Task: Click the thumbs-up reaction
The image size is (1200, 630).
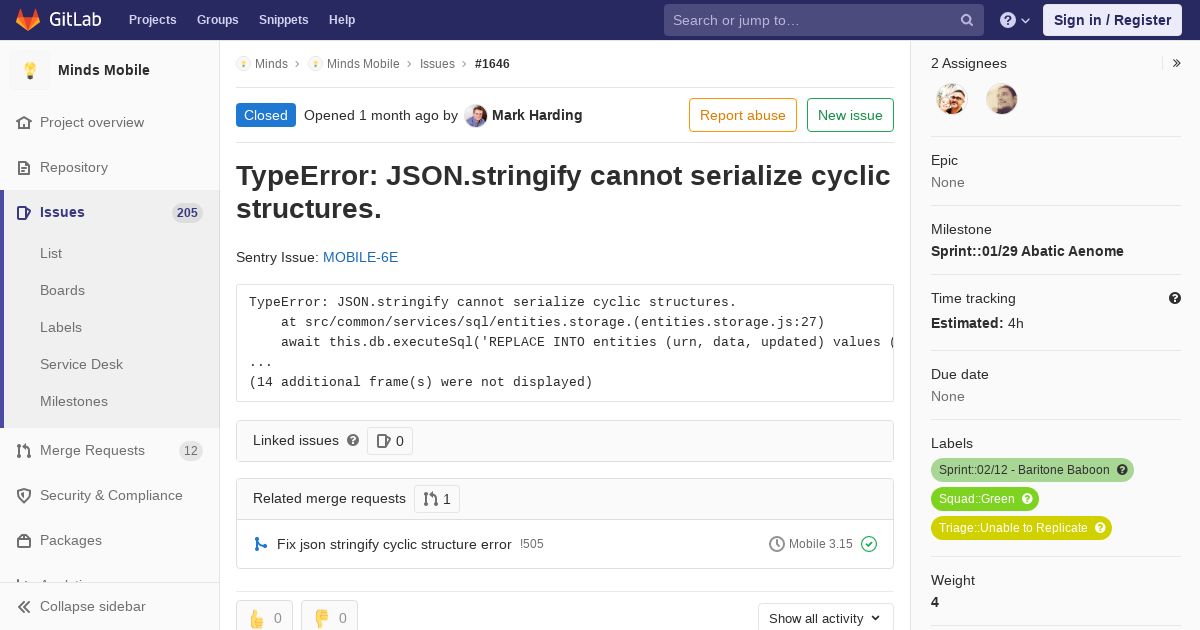Action: pos(265,618)
